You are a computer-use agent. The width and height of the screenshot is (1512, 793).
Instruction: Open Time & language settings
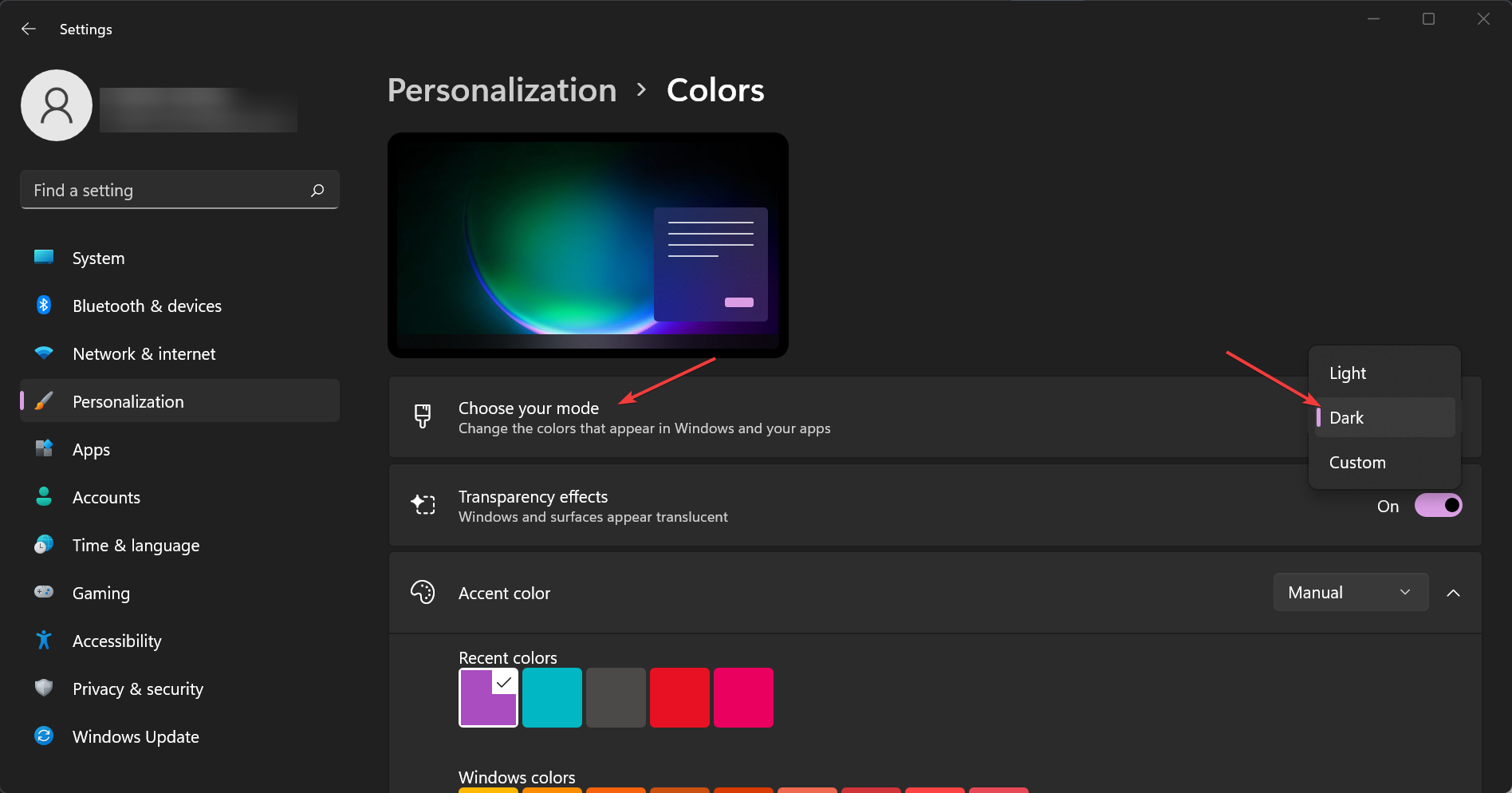[x=136, y=545]
